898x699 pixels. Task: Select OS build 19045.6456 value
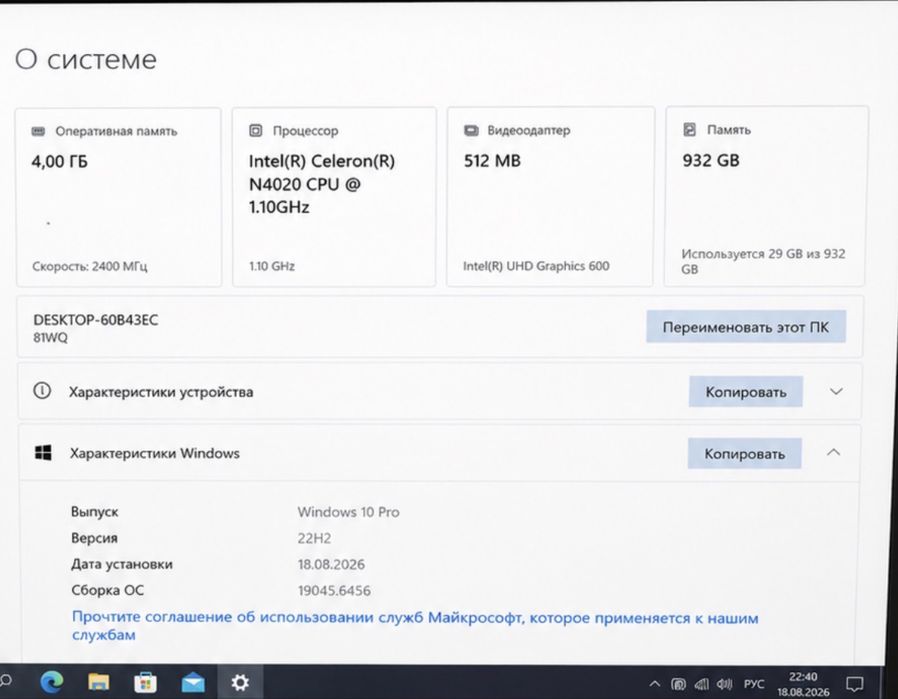coord(334,590)
